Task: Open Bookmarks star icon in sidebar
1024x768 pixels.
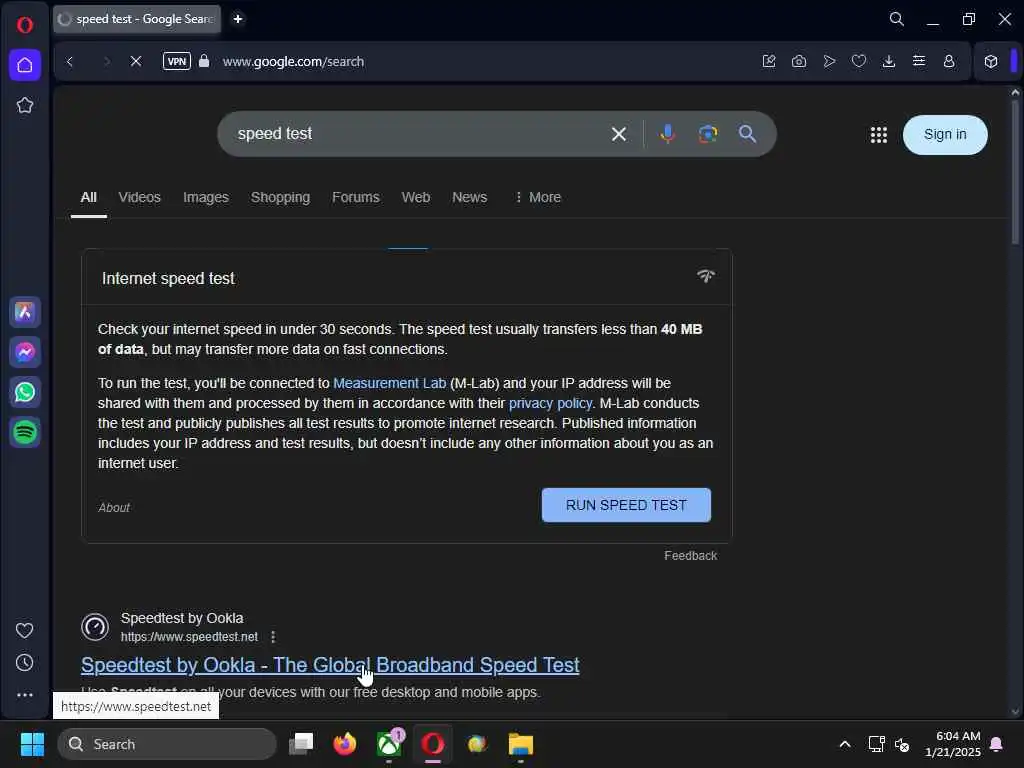Action: coord(25,105)
